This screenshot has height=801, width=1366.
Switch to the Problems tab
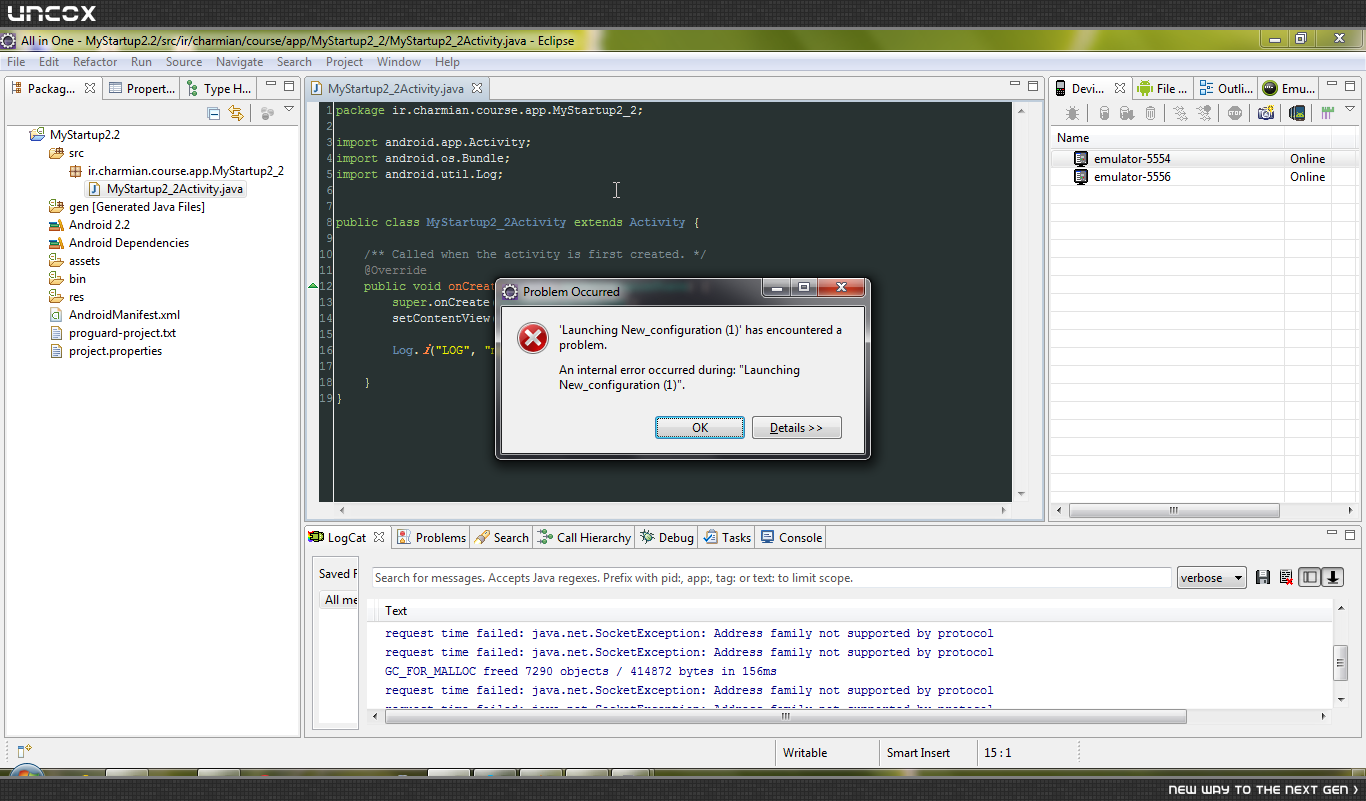[x=431, y=537]
